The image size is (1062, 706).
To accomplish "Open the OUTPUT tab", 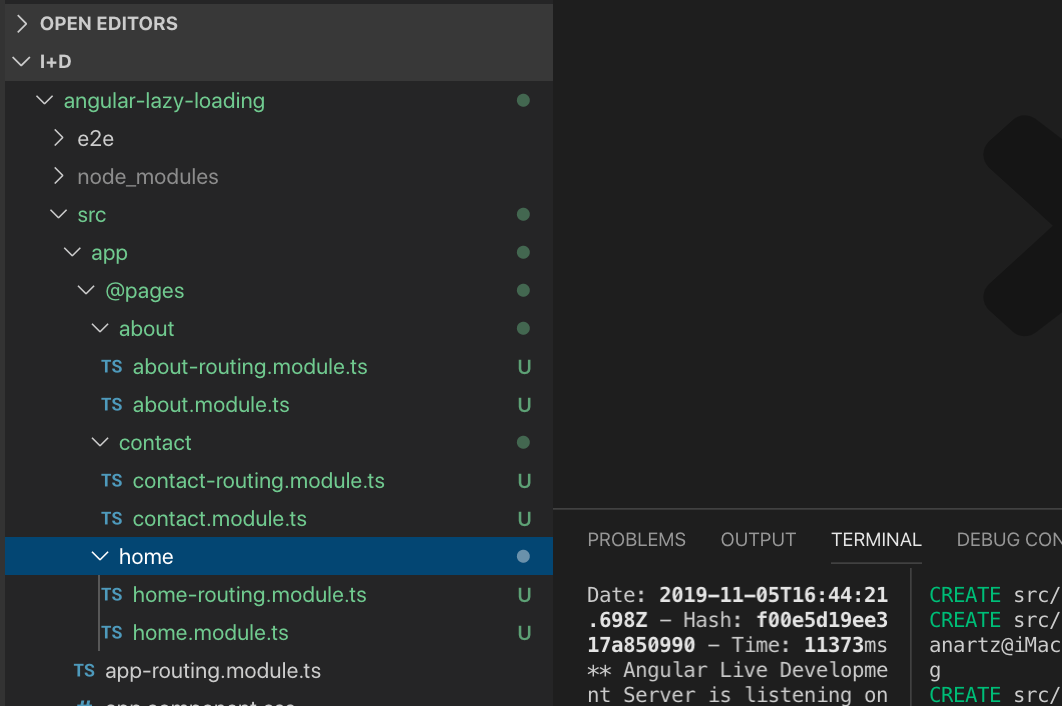I will 758,540.
